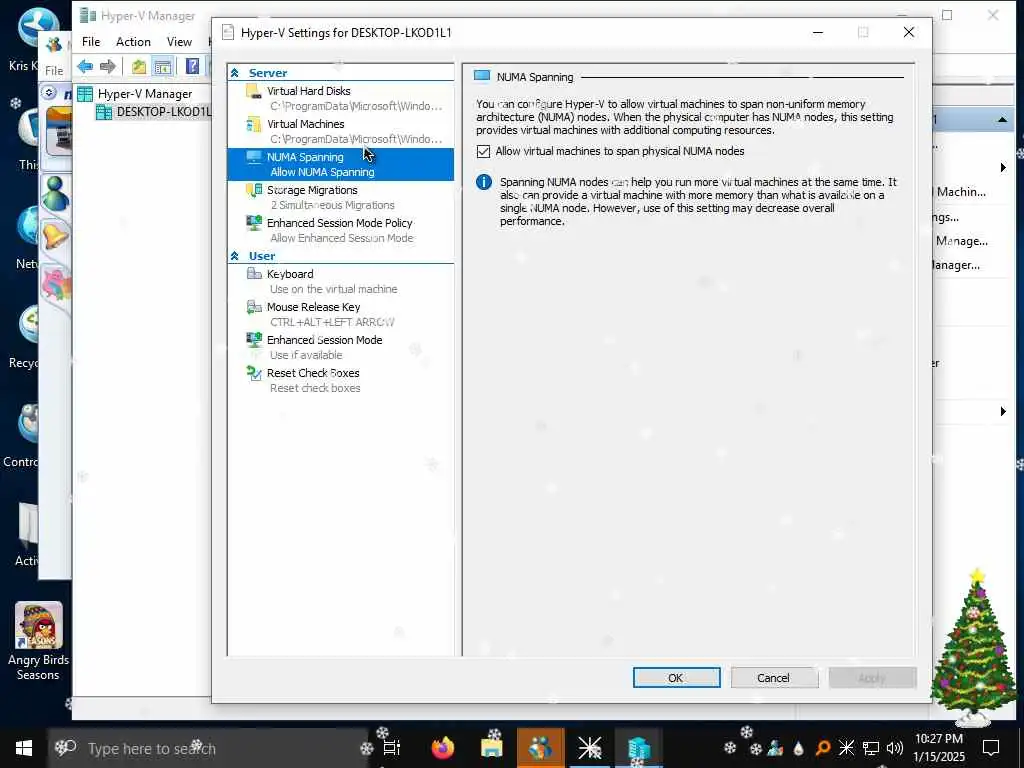1024x768 pixels.
Task: Open Storage Migrations setting
Action: click(x=340, y=197)
